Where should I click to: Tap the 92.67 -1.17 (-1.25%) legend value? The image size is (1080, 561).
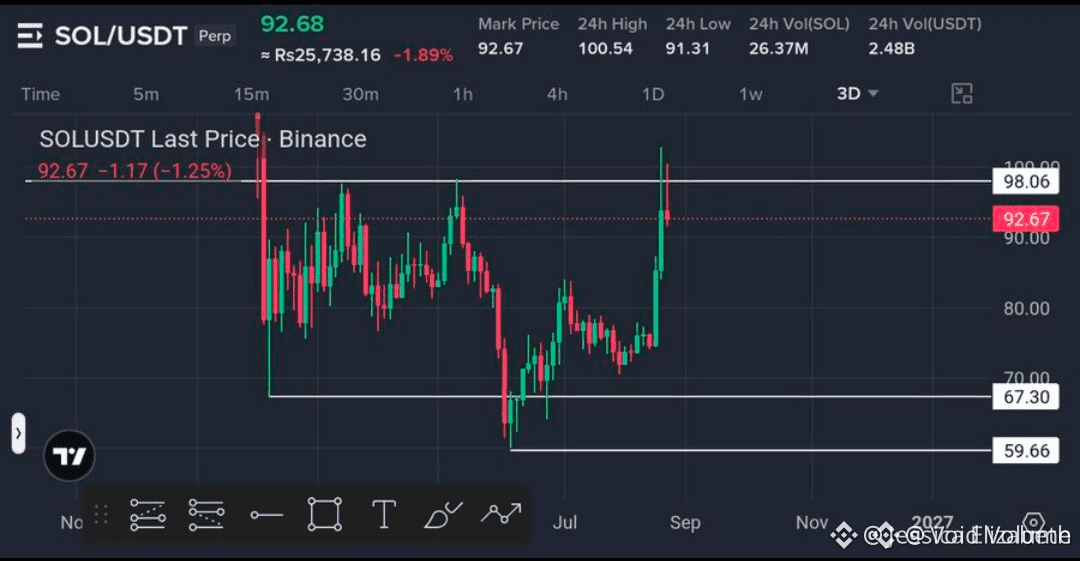(135, 171)
